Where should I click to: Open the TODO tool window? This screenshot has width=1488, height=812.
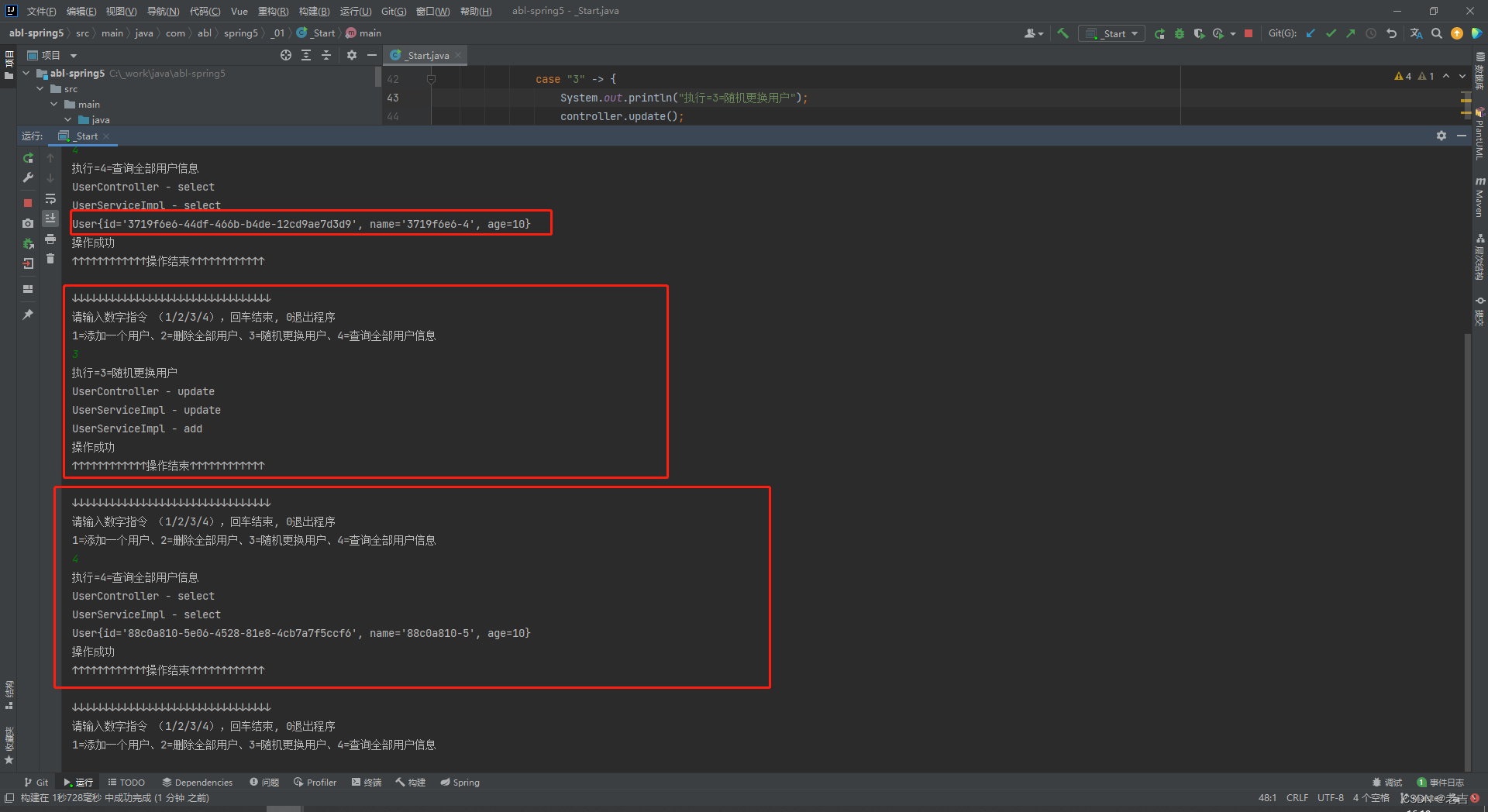(x=126, y=783)
